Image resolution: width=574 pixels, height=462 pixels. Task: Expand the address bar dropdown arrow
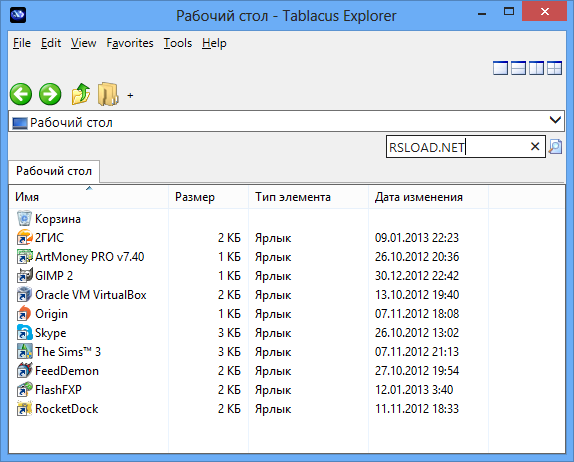(555, 120)
